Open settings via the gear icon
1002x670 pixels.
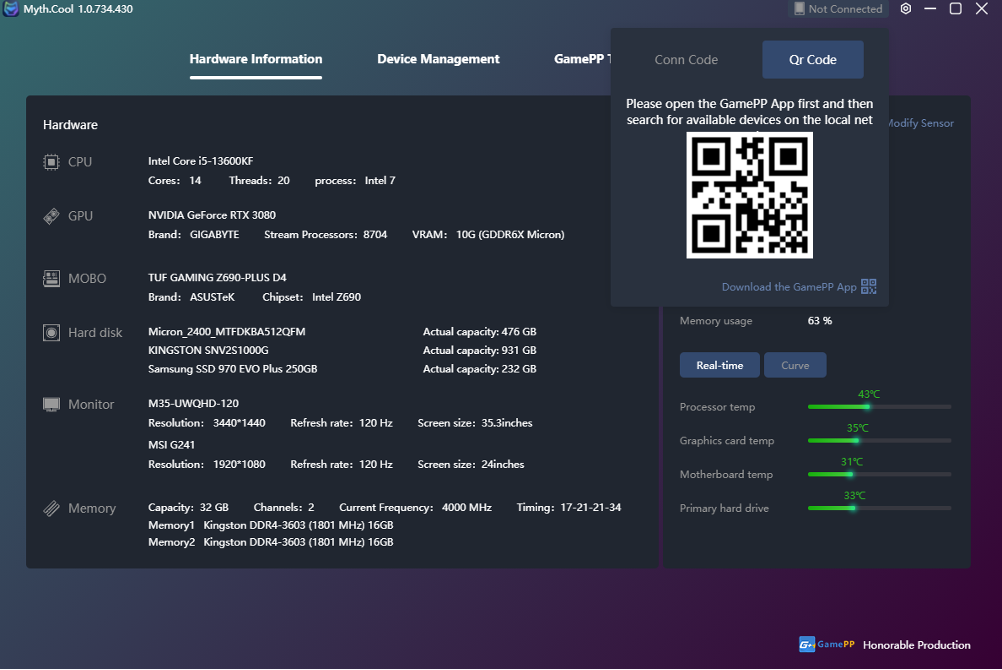click(x=906, y=8)
